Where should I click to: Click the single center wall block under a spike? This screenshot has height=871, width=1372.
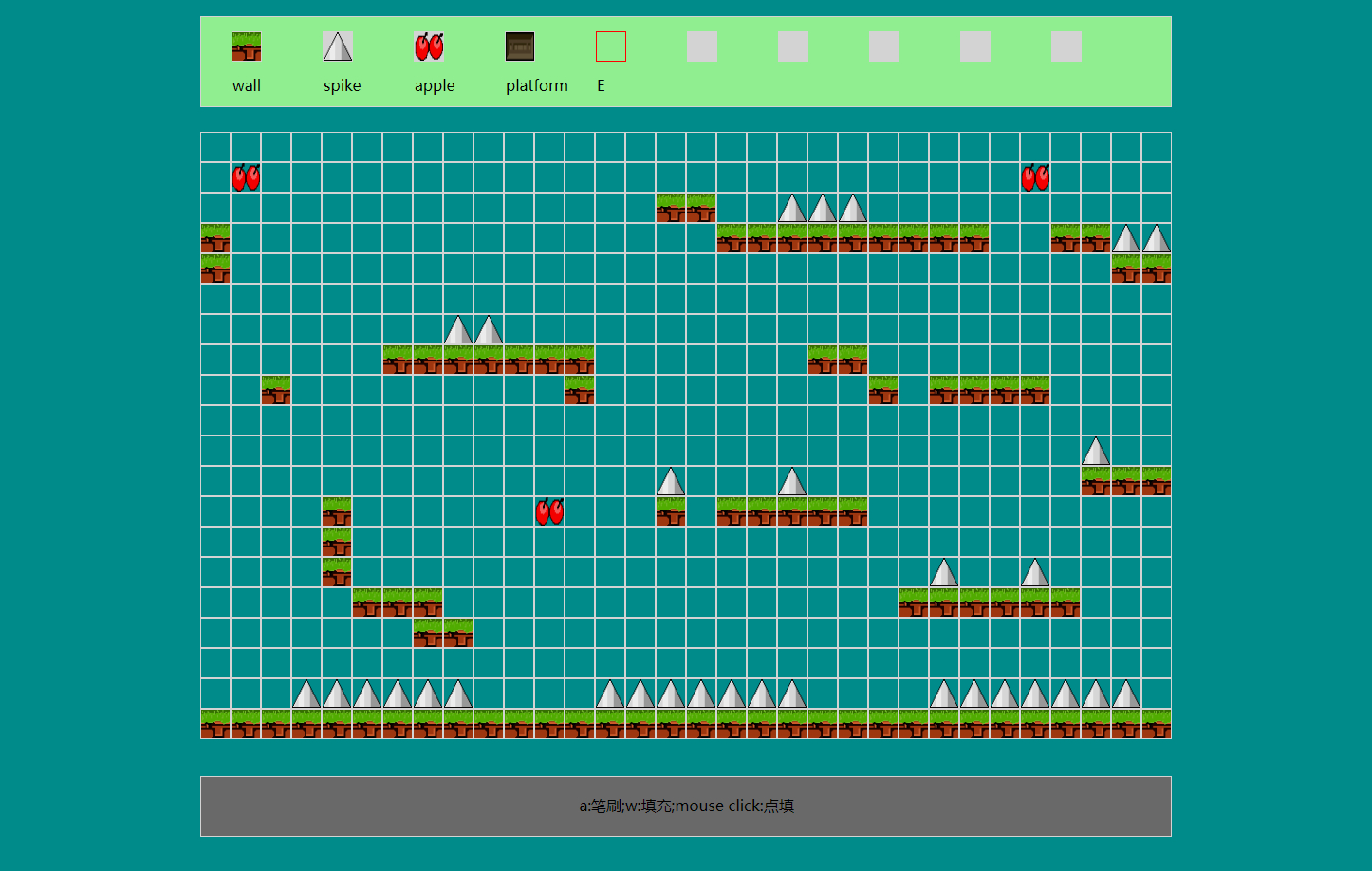671,511
